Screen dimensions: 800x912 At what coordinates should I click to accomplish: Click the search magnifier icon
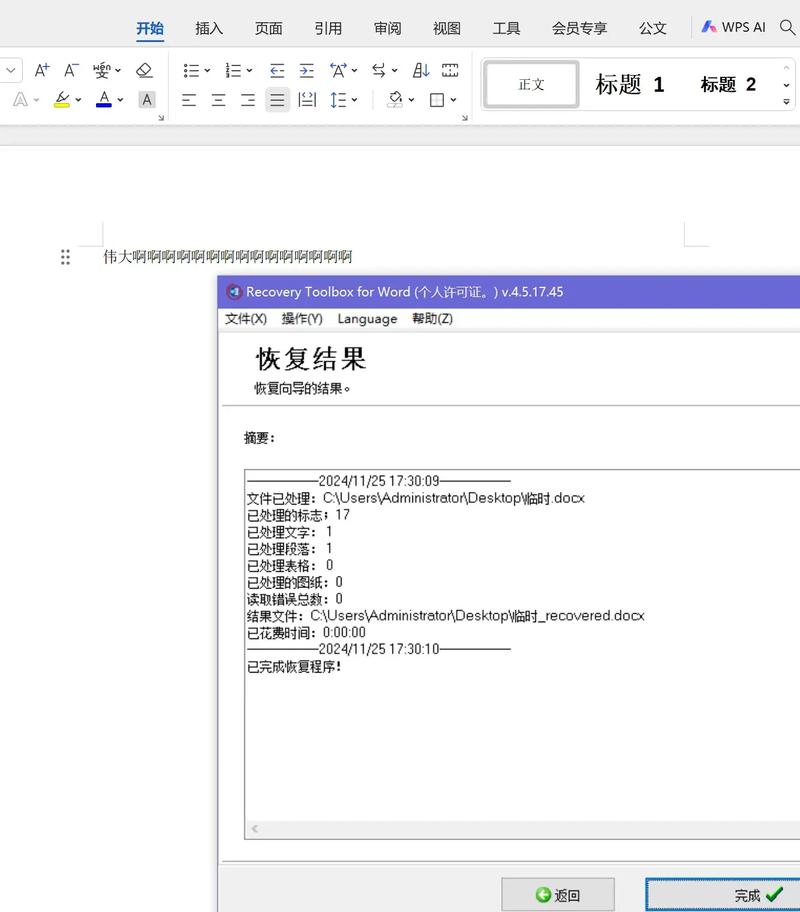(x=789, y=27)
